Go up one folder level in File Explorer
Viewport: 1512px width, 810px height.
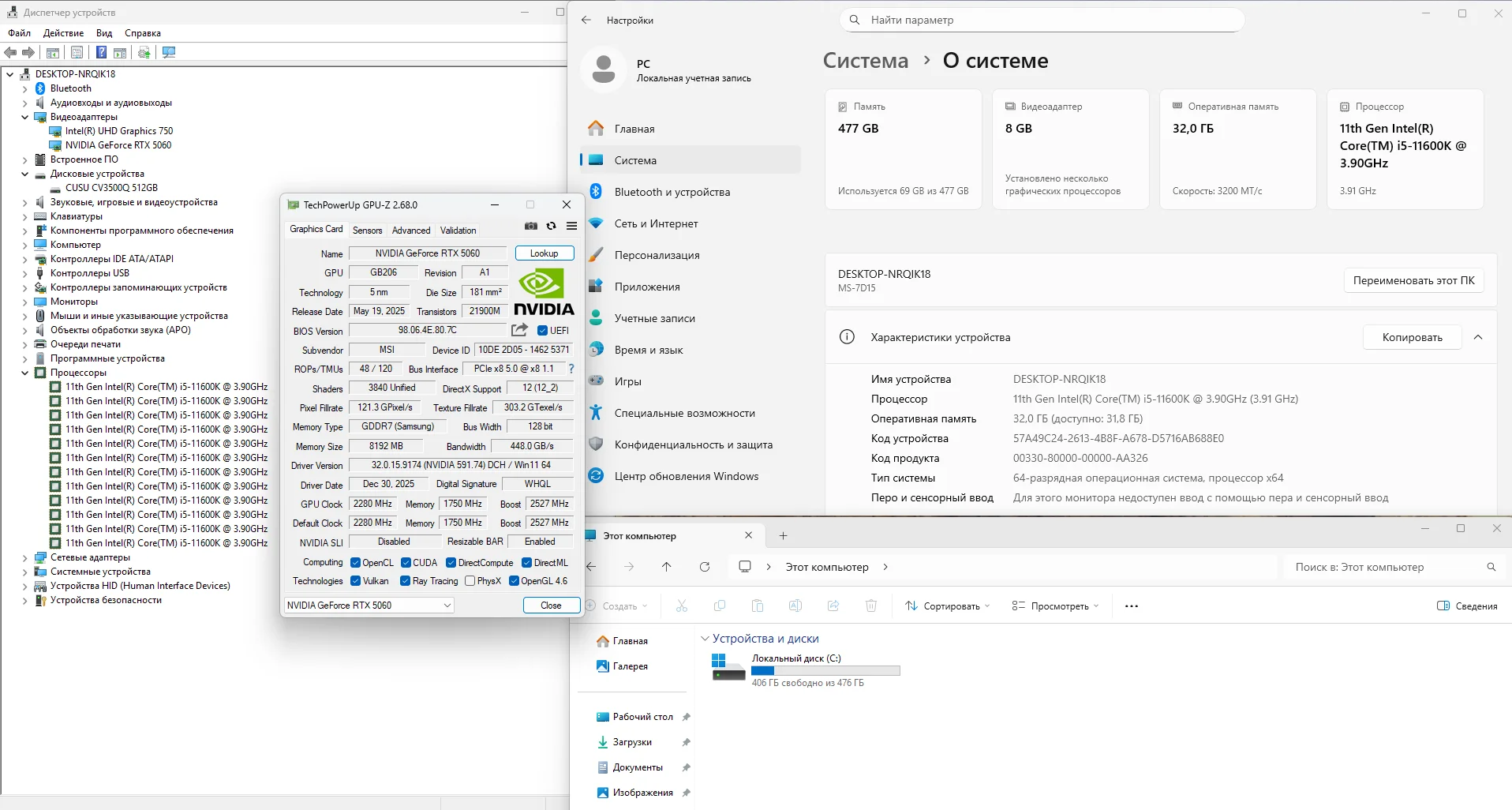point(667,567)
